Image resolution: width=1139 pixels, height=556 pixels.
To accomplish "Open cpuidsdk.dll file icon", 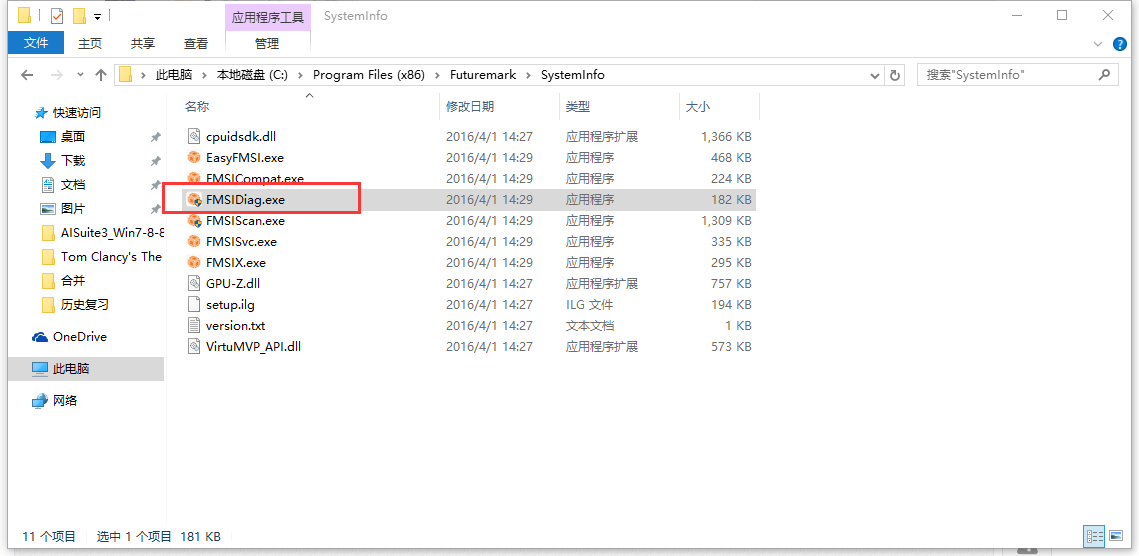I will pyautogui.click(x=193, y=136).
